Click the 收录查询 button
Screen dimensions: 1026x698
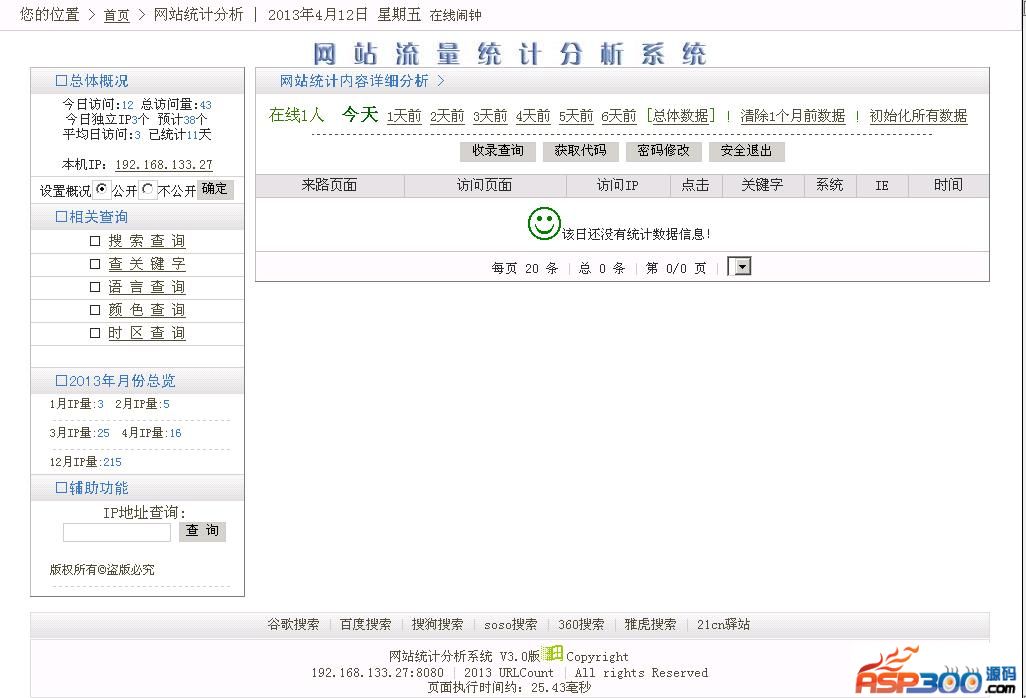click(x=498, y=151)
